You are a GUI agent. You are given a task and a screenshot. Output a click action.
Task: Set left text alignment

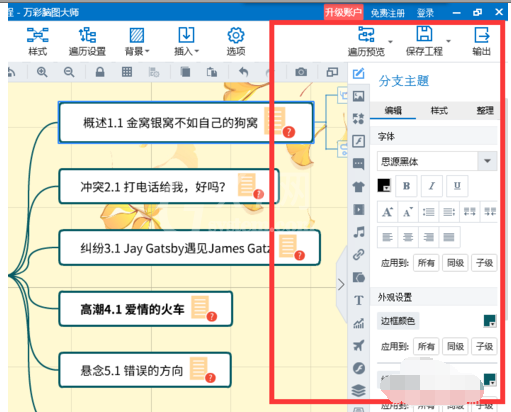[387, 237]
